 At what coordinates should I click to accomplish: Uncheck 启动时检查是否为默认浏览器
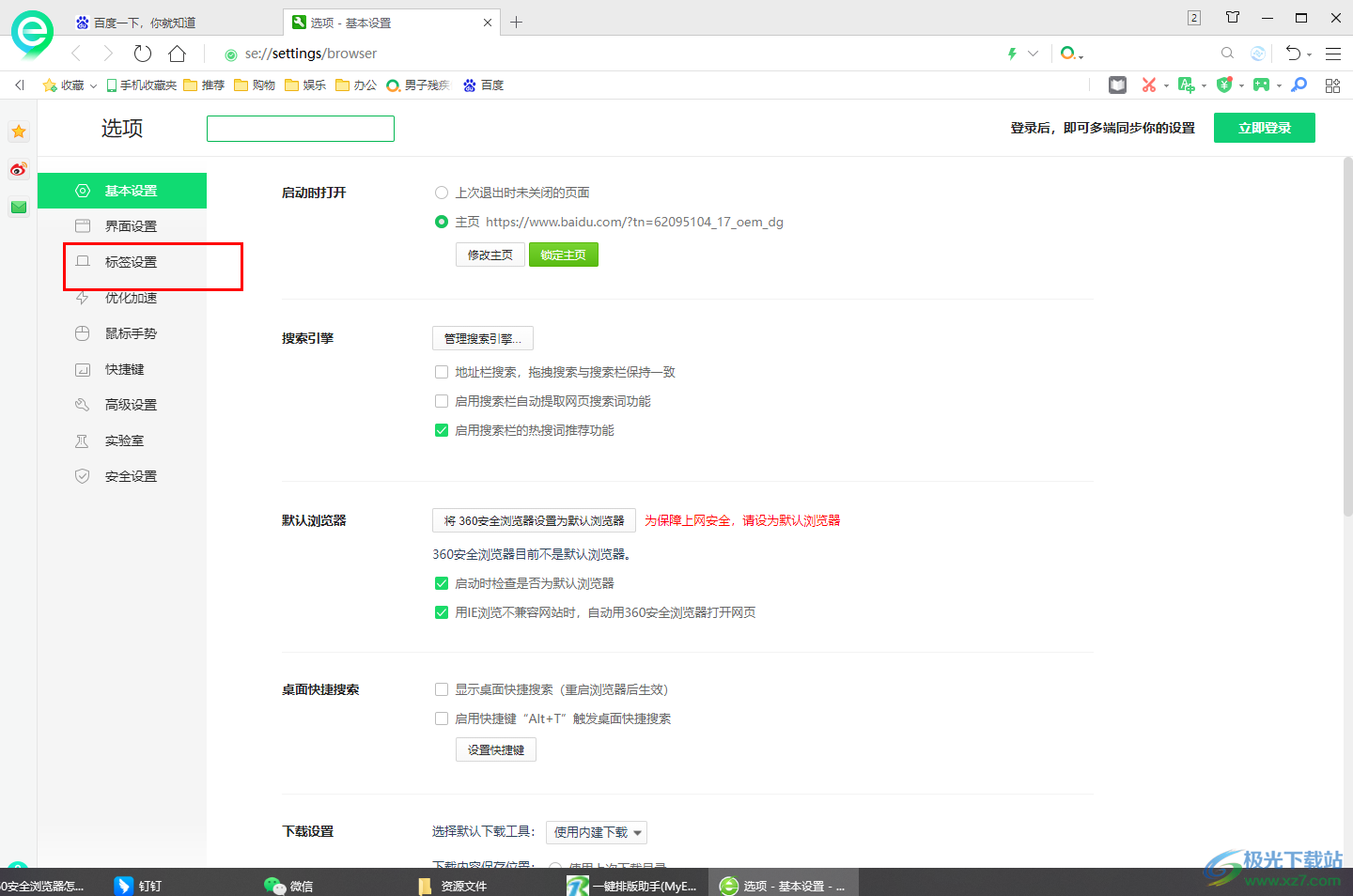442,583
